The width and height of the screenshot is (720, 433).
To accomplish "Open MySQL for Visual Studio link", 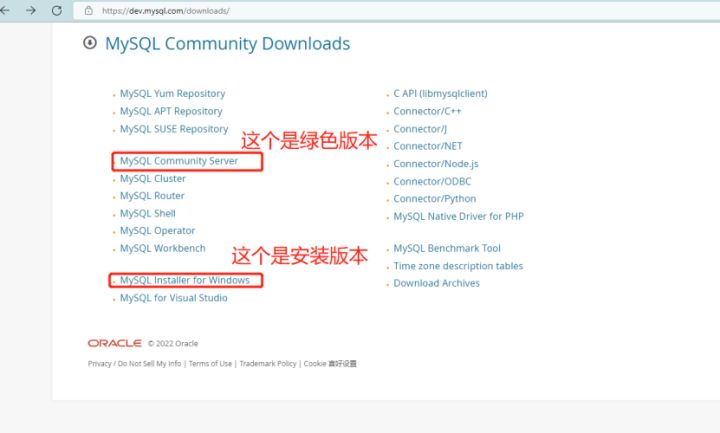I will [x=174, y=298].
